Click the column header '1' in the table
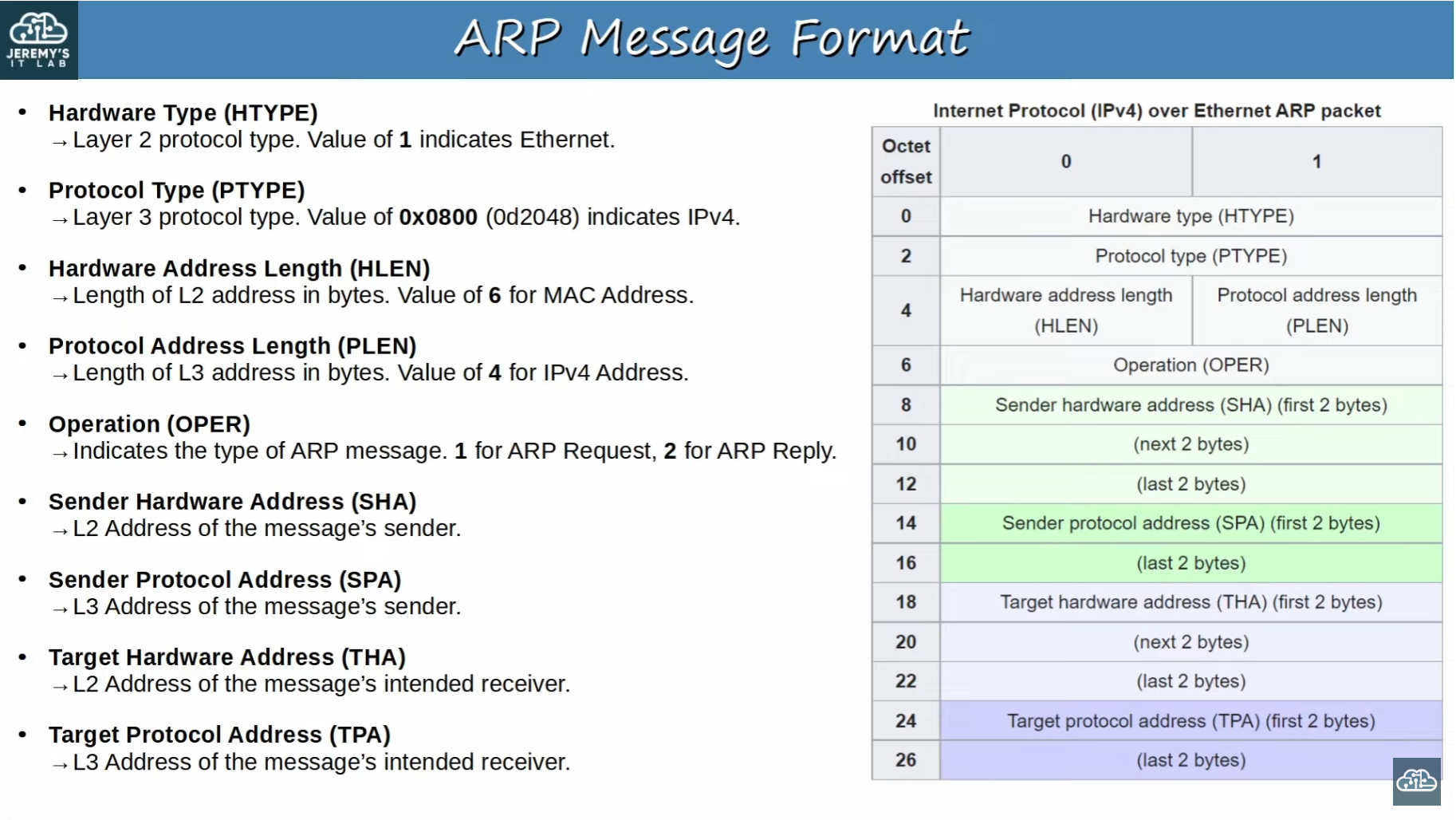The image size is (1456, 820). tap(1317, 161)
